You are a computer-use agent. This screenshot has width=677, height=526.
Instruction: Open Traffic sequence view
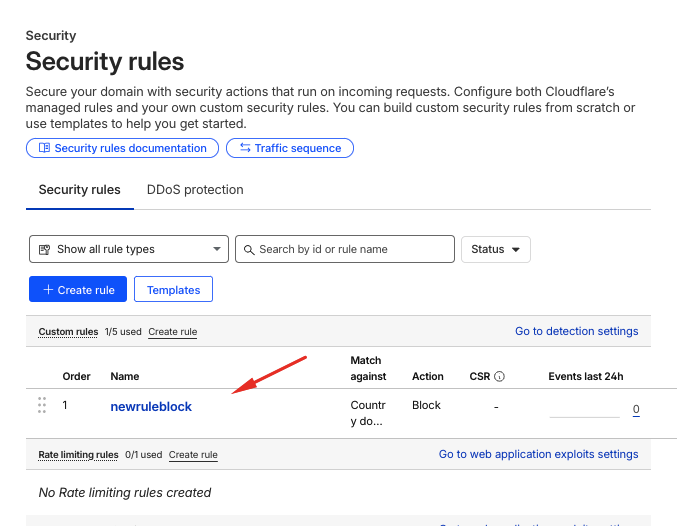click(290, 148)
